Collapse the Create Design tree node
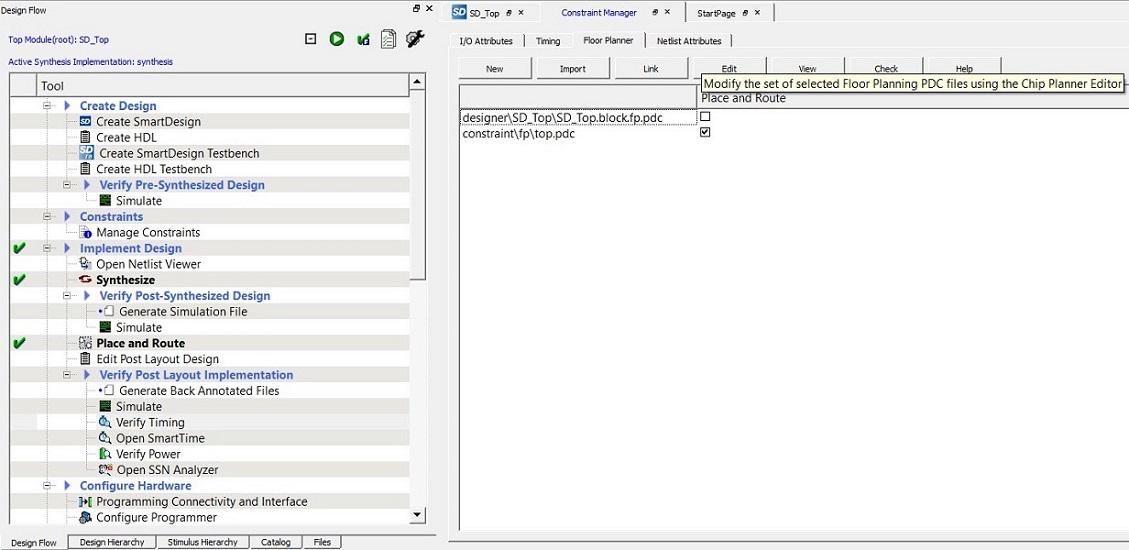The height and width of the screenshot is (550, 1129). point(48,105)
